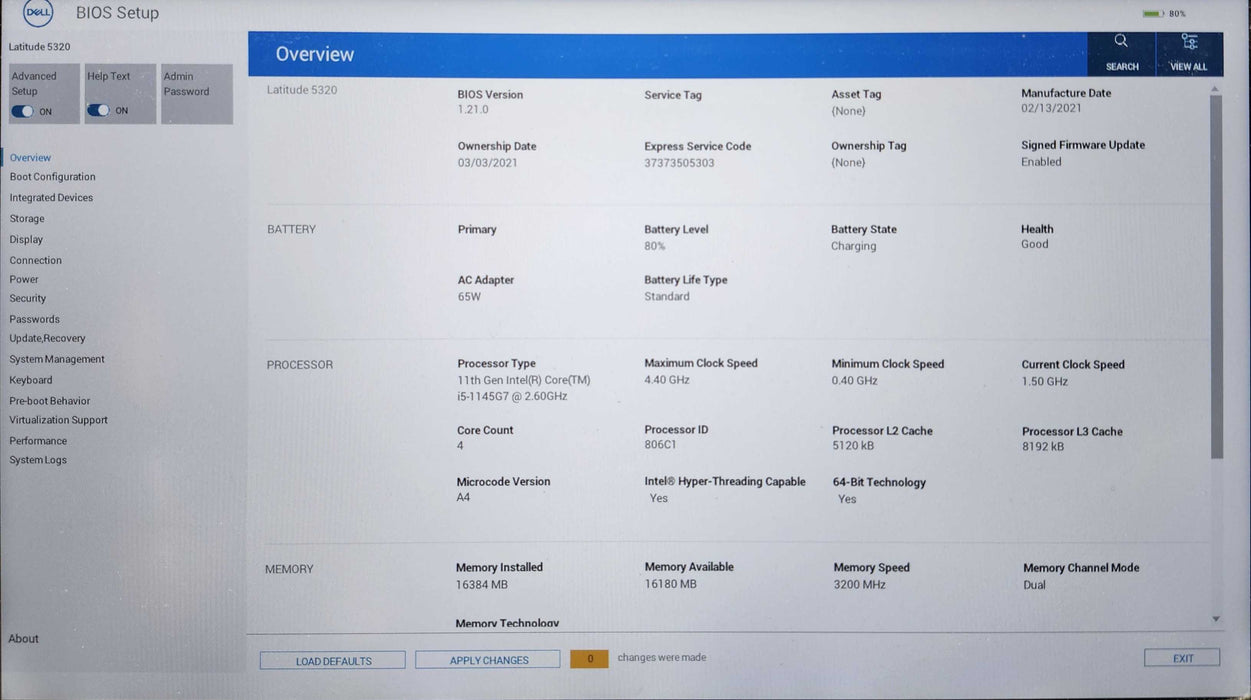Screen dimensions: 1251x700
Task: Toggle Advanced Setup switch
Action: pyautogui.click(x=22, y=111)
